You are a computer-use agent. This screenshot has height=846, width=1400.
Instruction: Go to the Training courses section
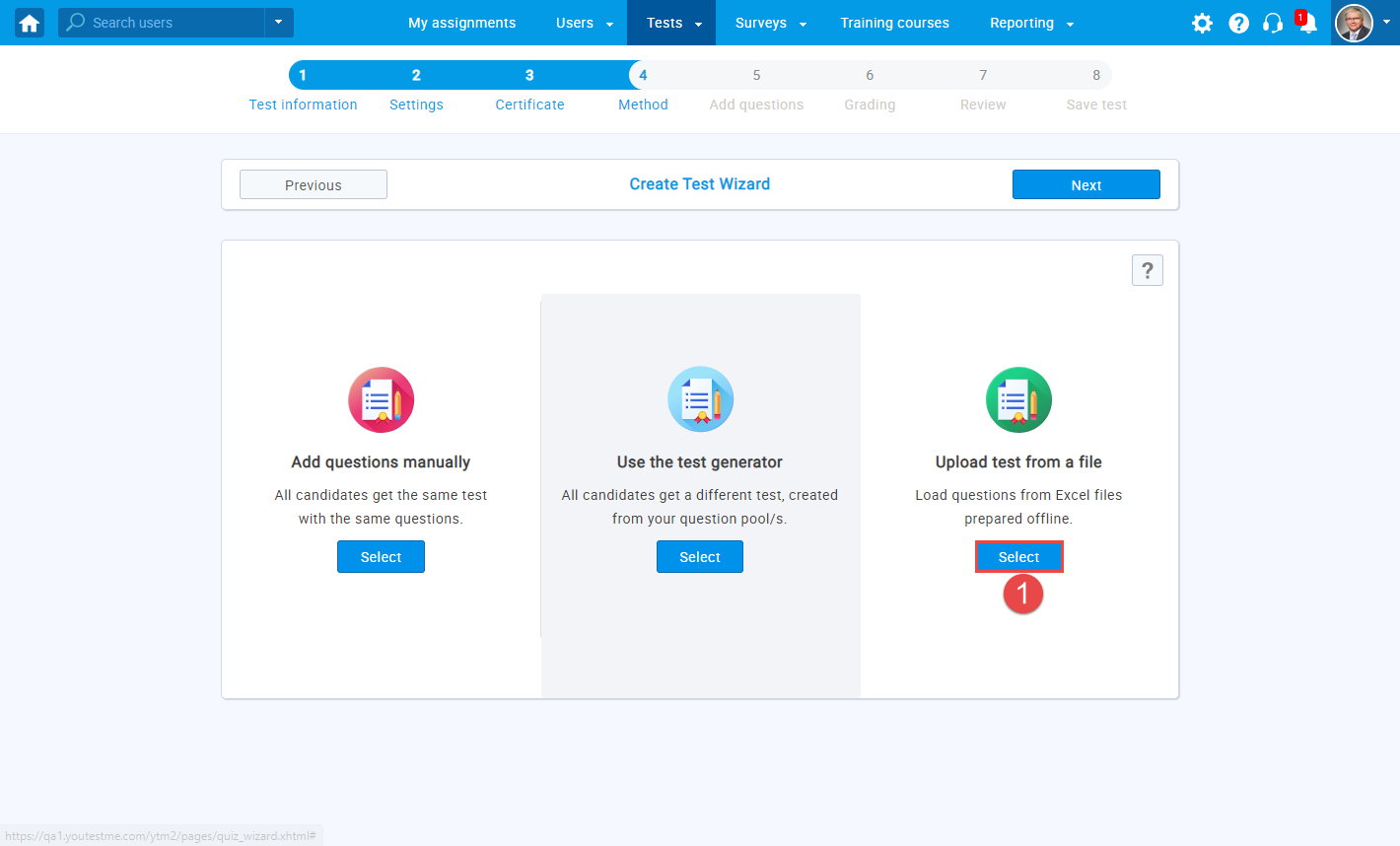[894, 22]
